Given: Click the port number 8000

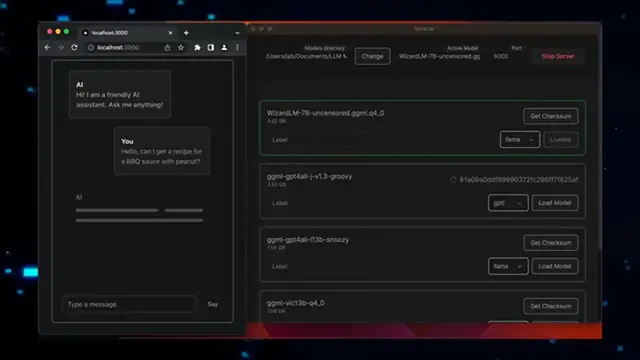Looking at the screenshot, I should click(x=501, y=56).
